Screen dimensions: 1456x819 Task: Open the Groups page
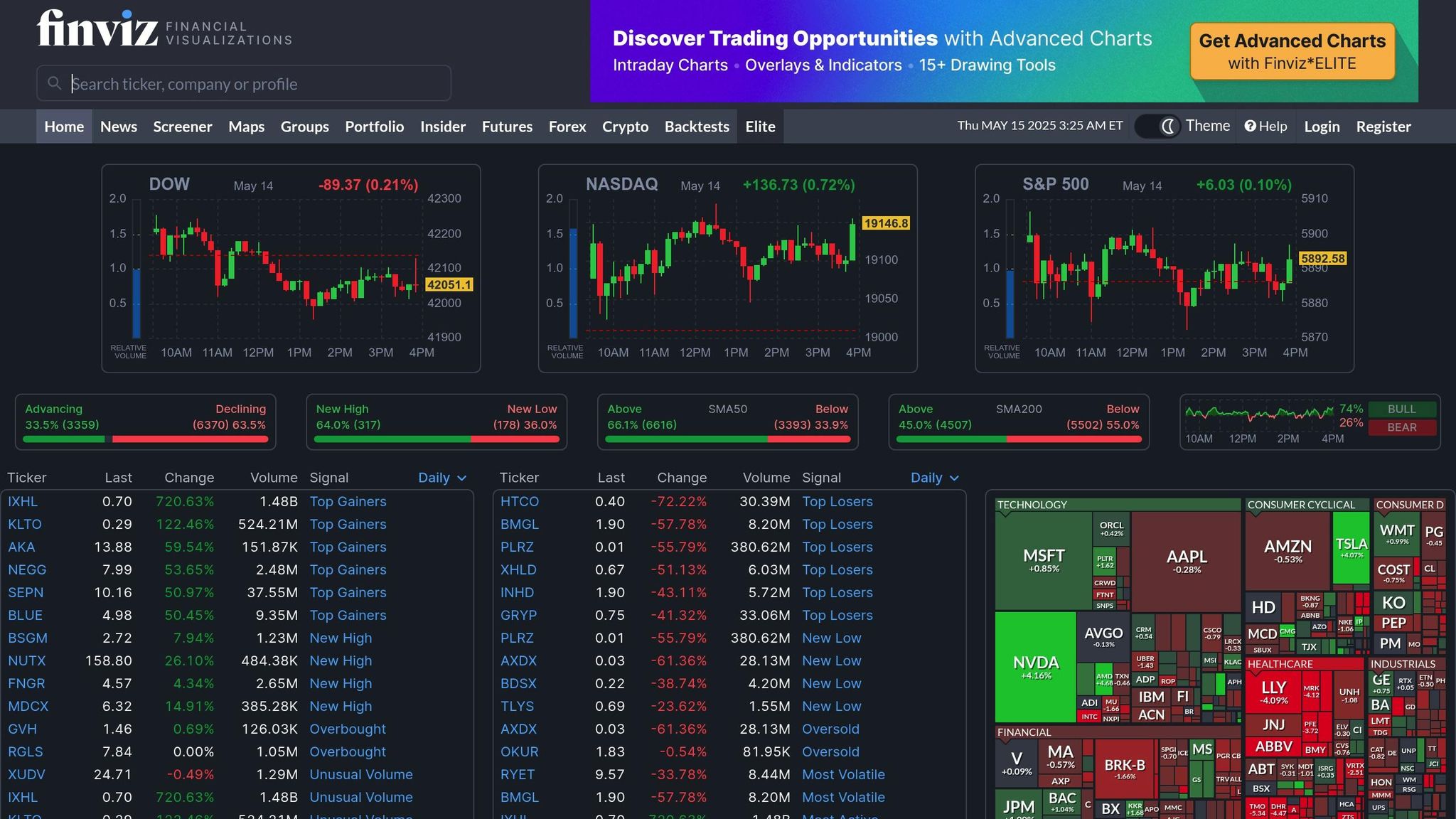[x=305, y=127]
